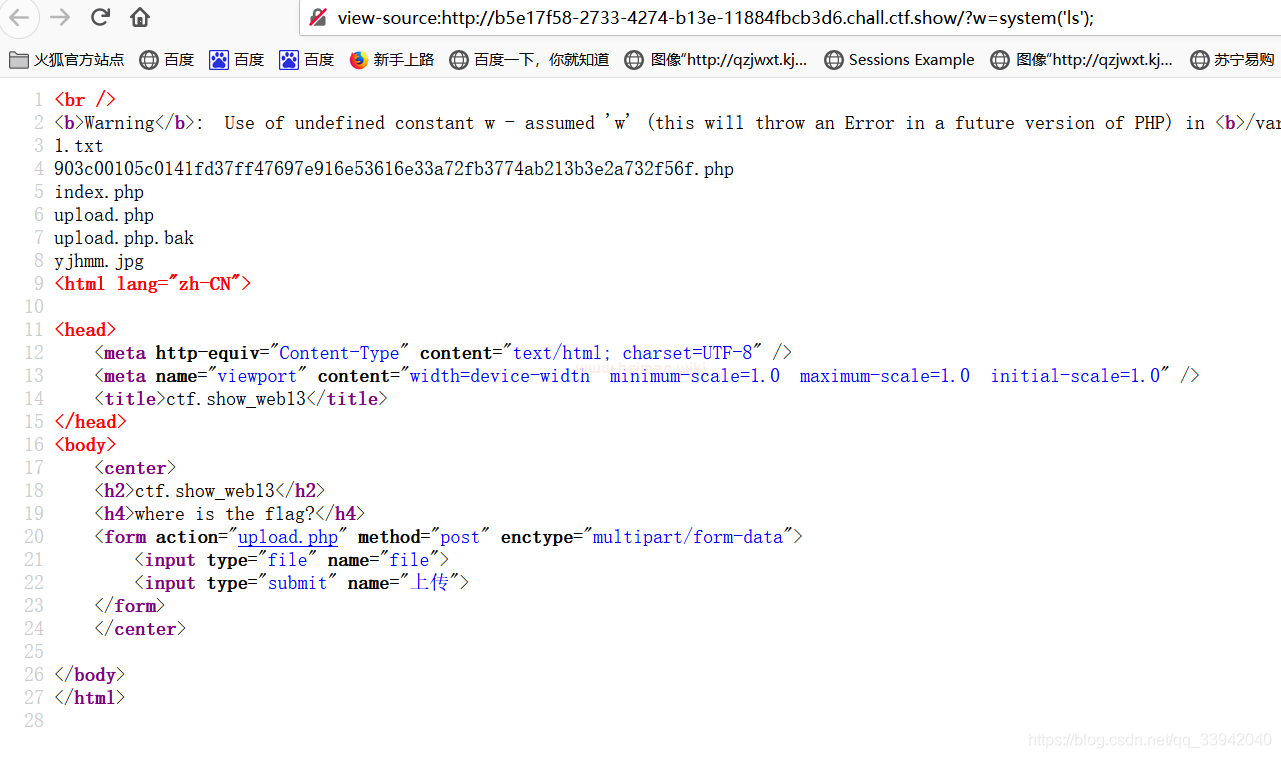Click the Forward arrow button
This screenshot has height=758, width=1281.
[60, 17]
